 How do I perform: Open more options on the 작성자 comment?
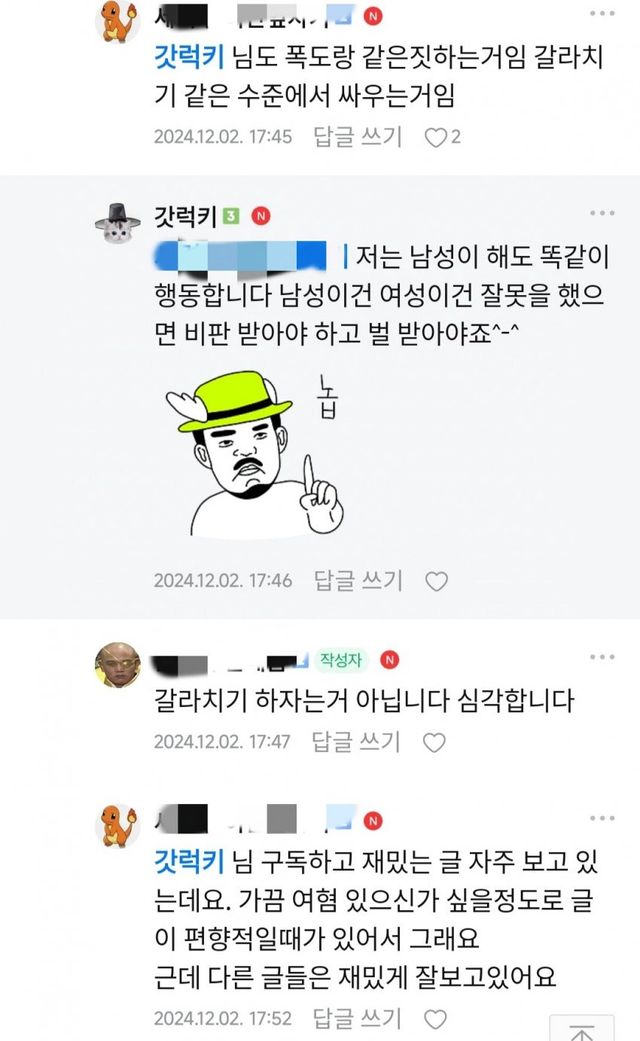pos(601,657)
